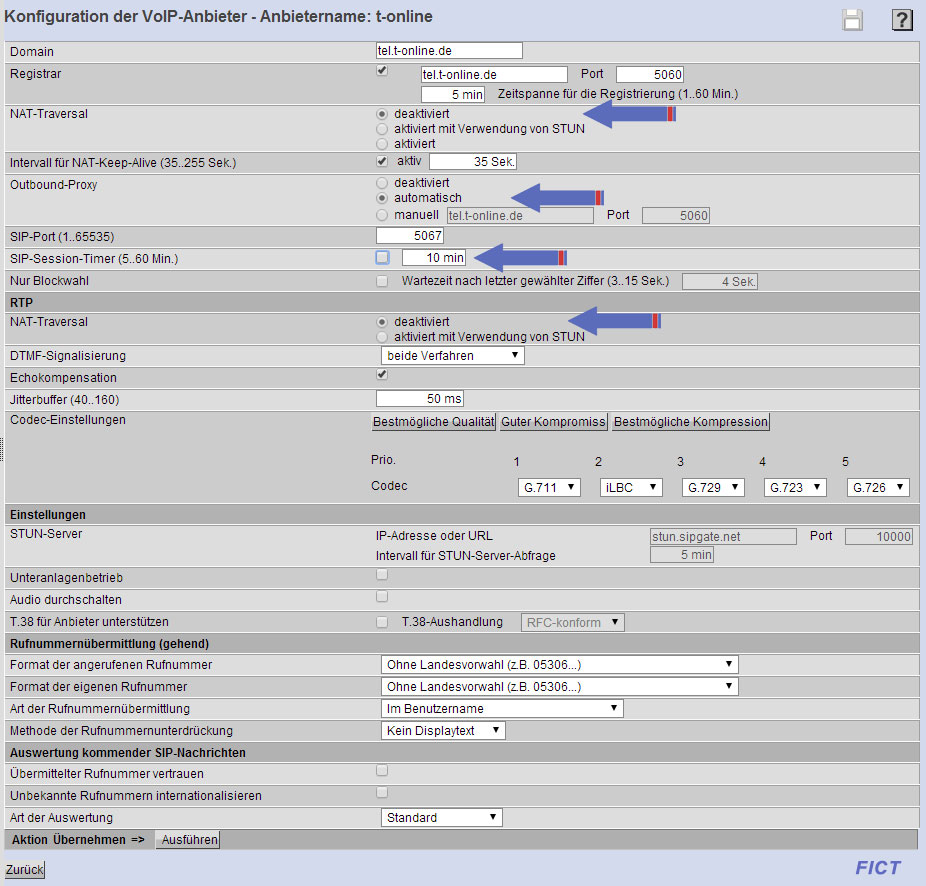Click the SIP-Port field 5067
926x886 pixels.
click(x=409, y=236)
